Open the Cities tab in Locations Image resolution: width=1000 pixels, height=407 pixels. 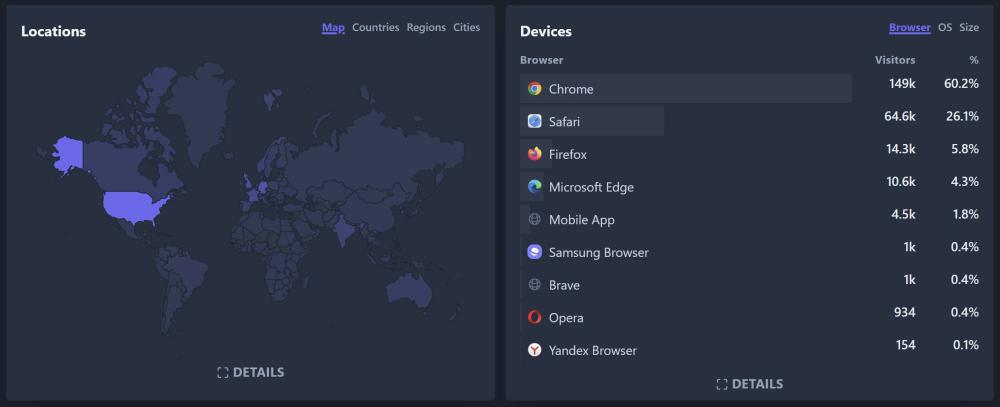466,28
